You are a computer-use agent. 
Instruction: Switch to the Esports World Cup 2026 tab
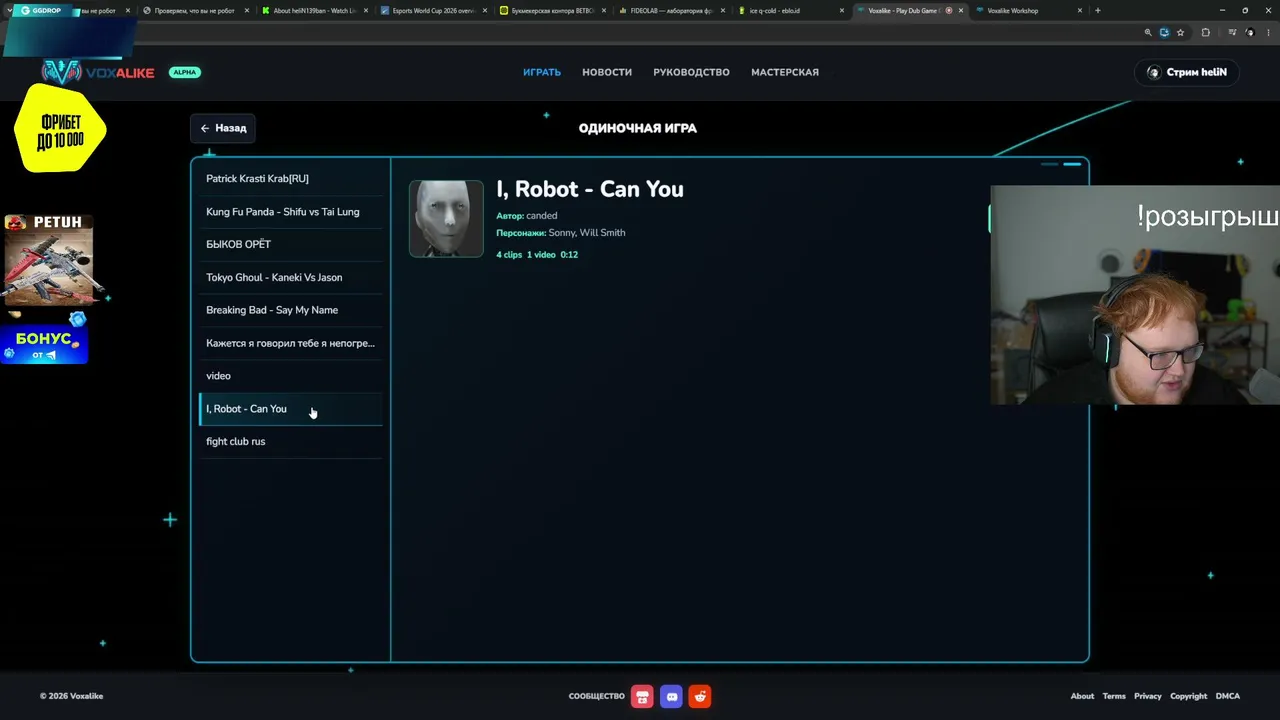[435, 11]
